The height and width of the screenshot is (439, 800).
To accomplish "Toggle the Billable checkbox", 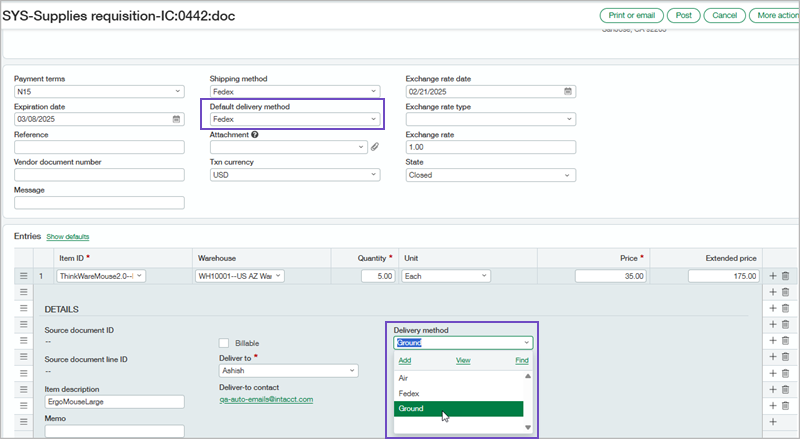I will tap(224, 343).
